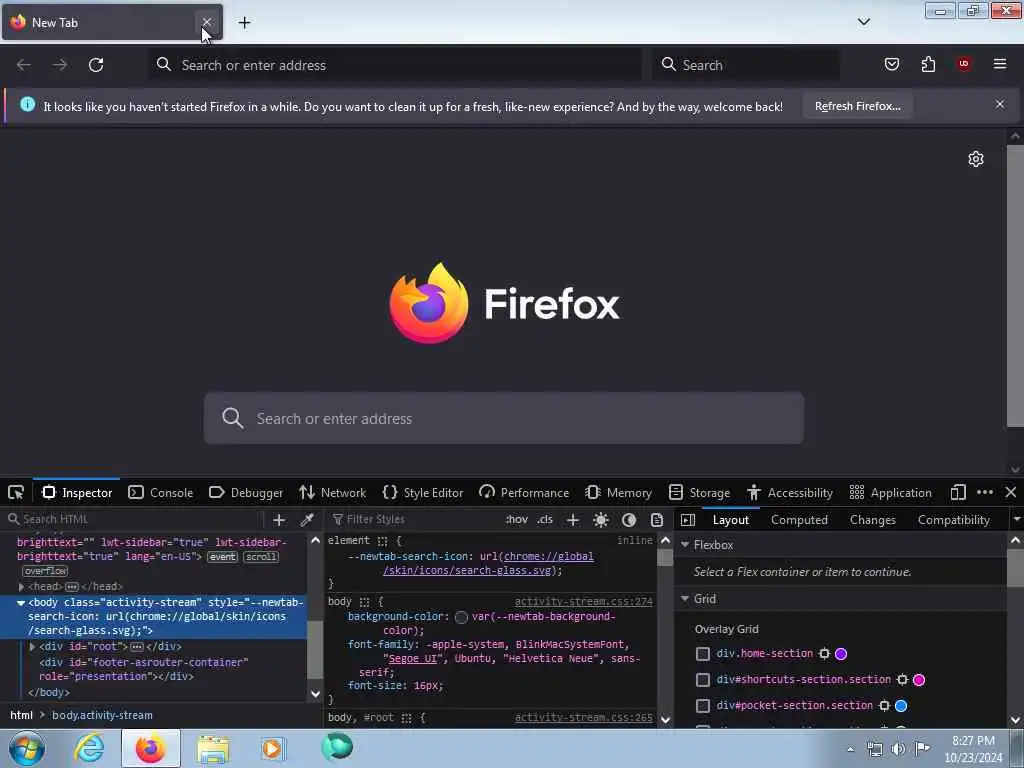Collapse the body node triangle
The height and width of the screenshot is (768, 1024).
click(21, 603)
